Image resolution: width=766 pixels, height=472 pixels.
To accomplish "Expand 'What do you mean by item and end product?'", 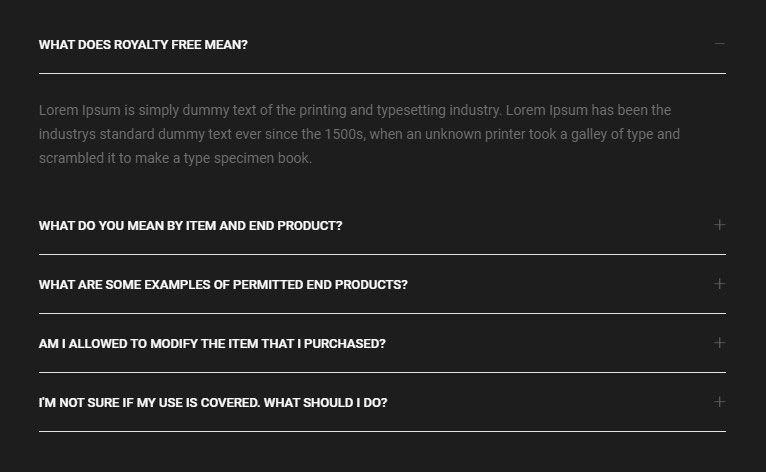I will 190,226.
